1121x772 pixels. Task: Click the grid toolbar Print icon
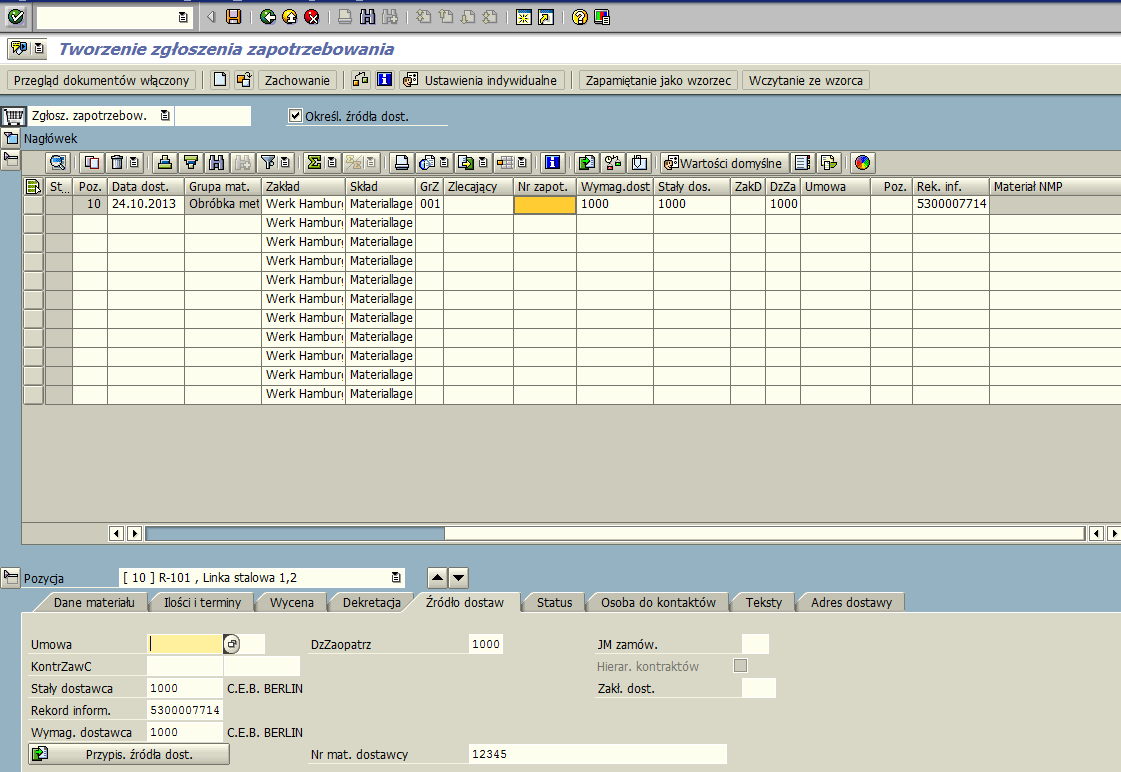point(402,163)
